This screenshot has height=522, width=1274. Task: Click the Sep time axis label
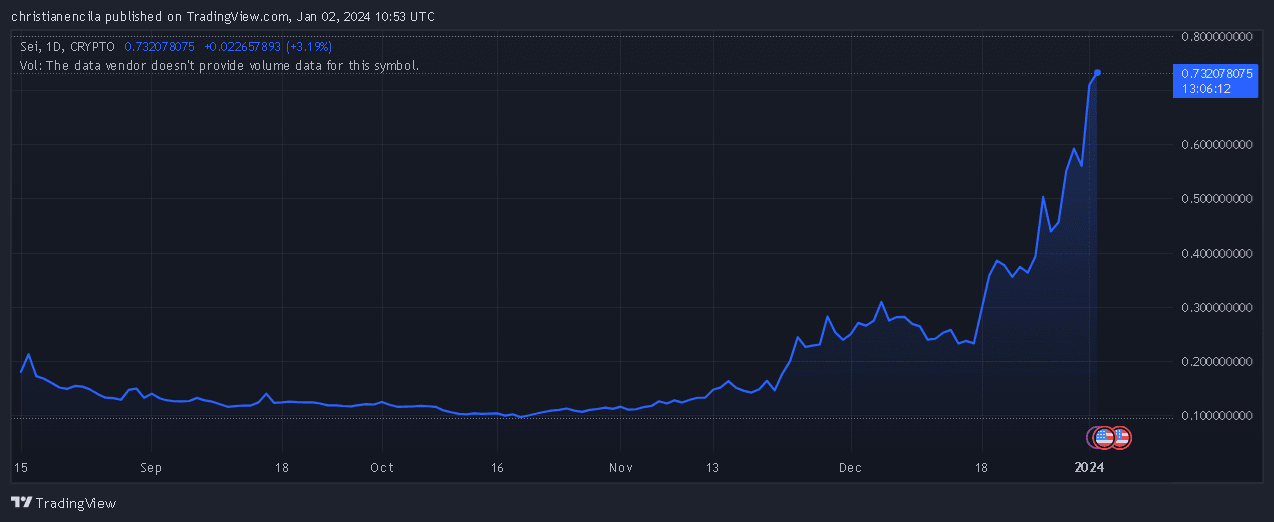coord(151,467)
